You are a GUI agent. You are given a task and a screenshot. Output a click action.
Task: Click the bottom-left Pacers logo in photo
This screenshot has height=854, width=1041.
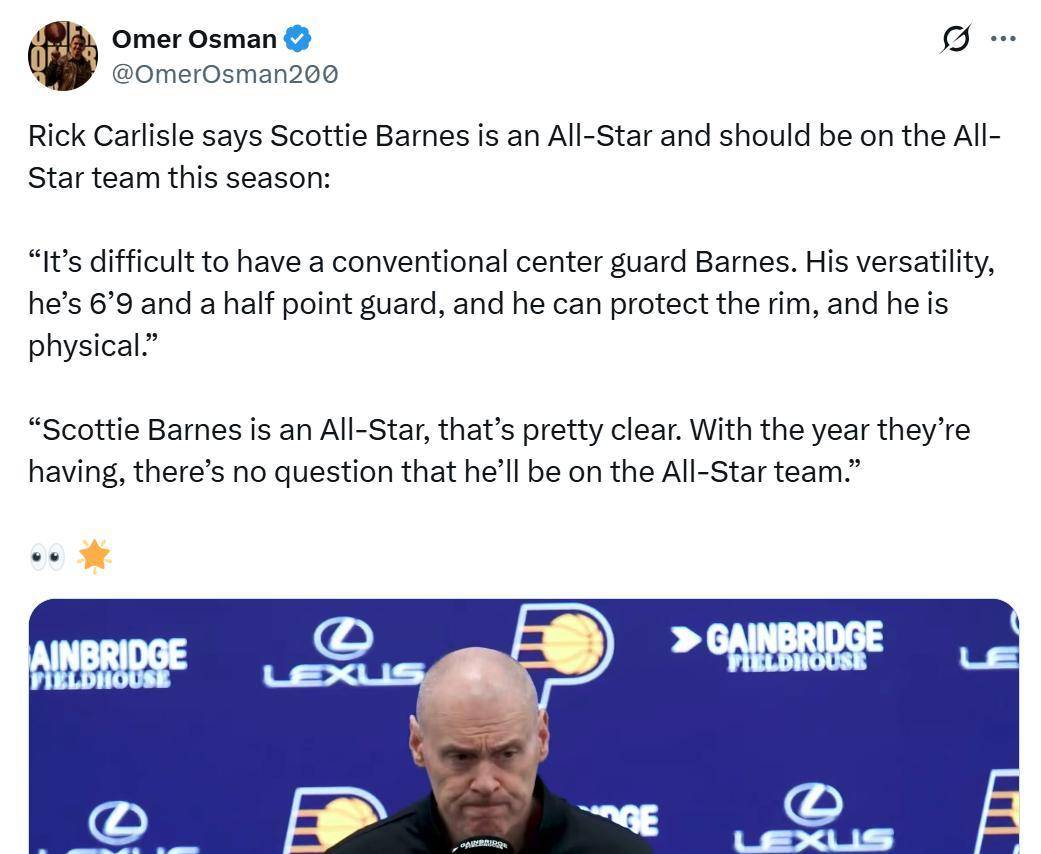(333, 818)
